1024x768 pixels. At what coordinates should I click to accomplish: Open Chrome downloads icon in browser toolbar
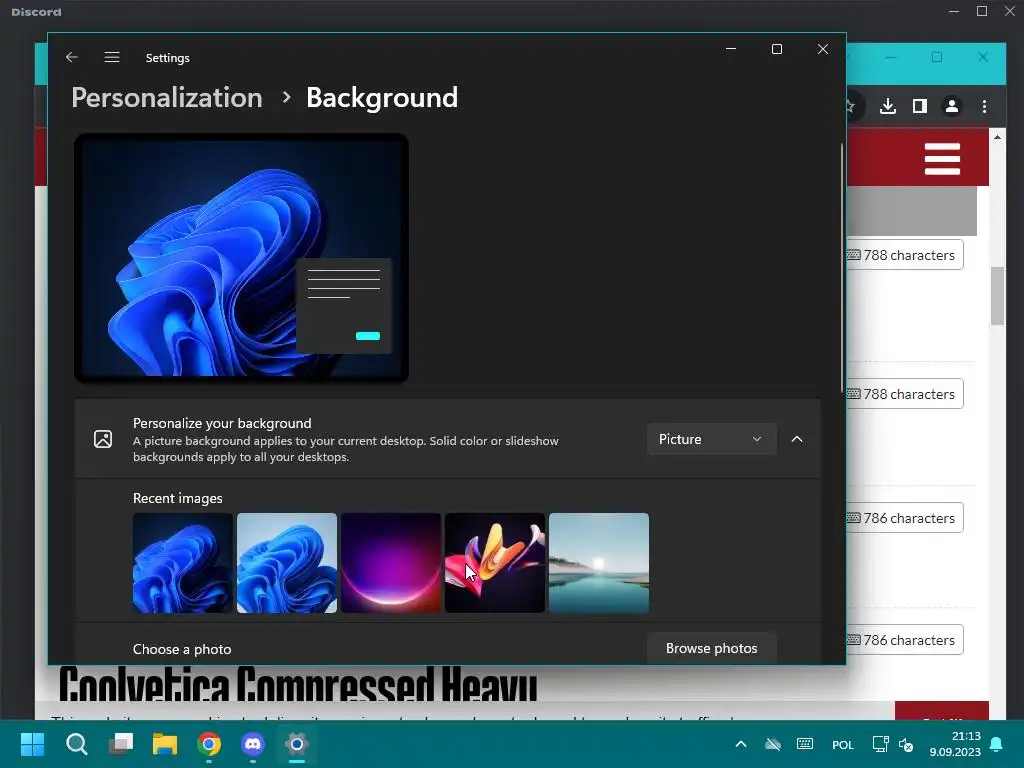tap(888, 106)
